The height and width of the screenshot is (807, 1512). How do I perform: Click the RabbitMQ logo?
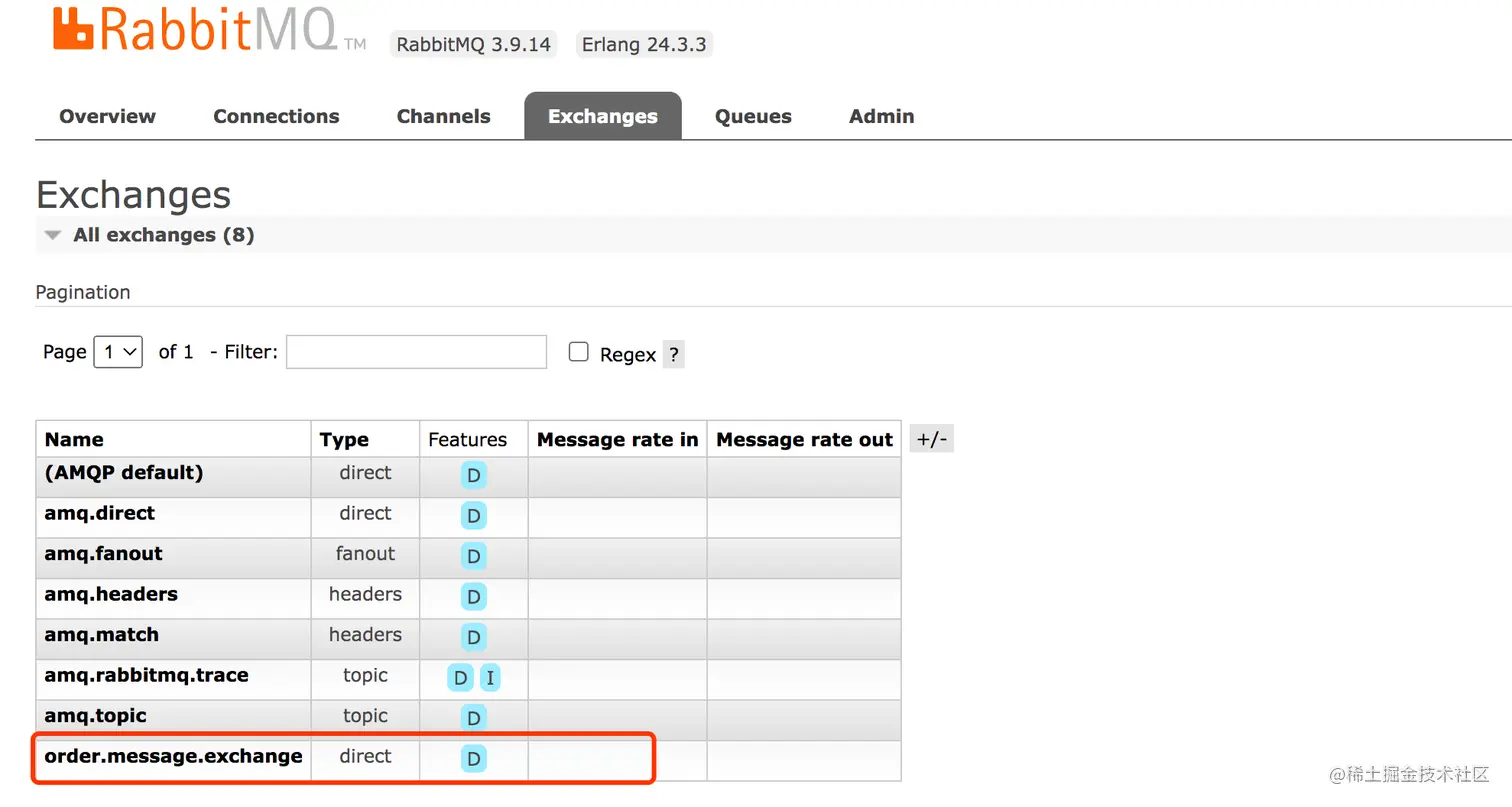pyautogui.click(x=210, y=30)
